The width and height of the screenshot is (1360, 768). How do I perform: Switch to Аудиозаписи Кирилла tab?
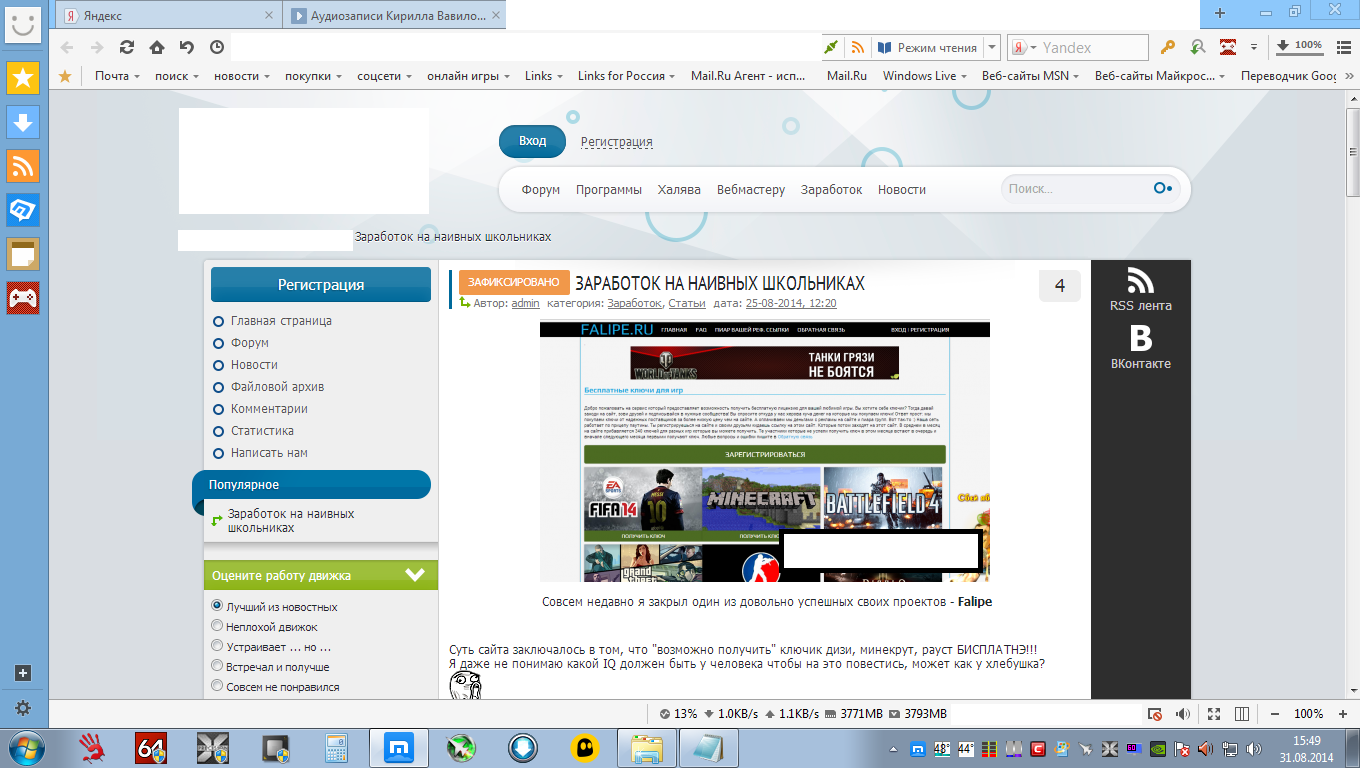tap(397, 15)
